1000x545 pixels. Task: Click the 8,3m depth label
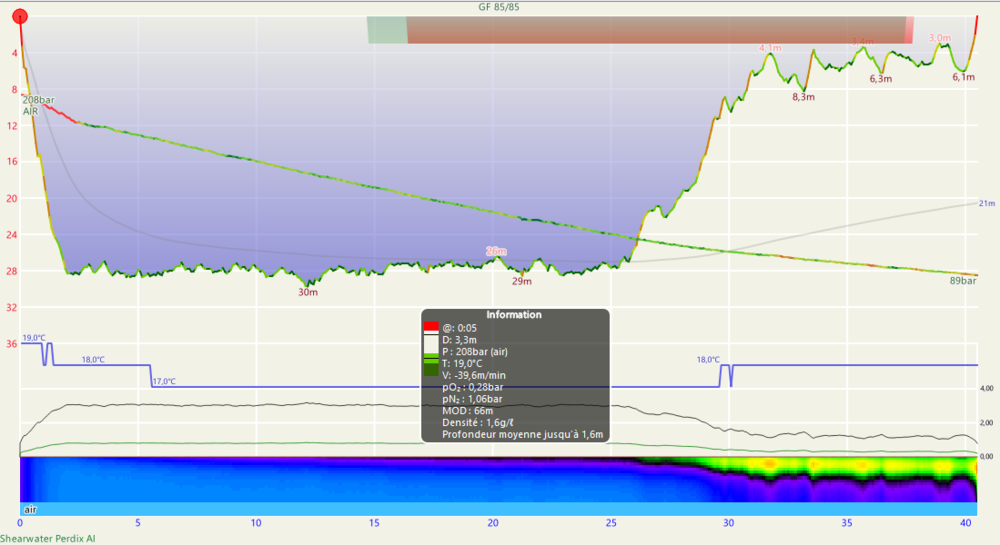804,97
